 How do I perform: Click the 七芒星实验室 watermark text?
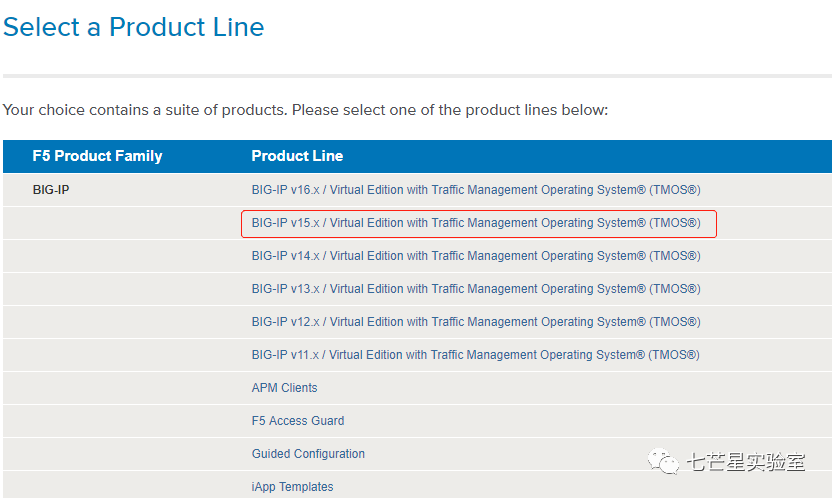(746, 462)
